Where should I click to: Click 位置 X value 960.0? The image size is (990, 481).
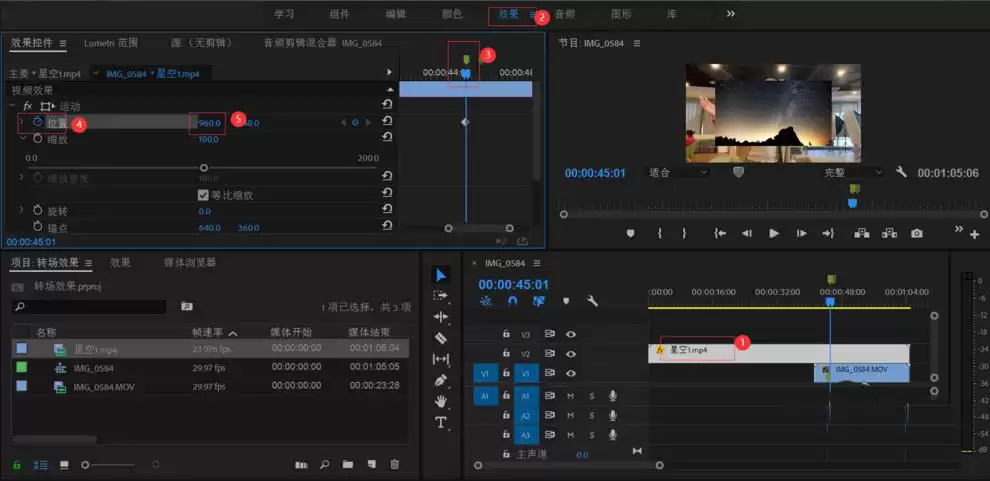click(210, 123)
